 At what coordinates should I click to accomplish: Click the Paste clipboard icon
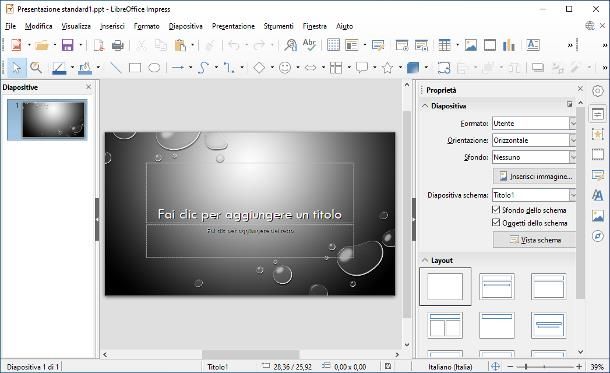tap(180, 45)
